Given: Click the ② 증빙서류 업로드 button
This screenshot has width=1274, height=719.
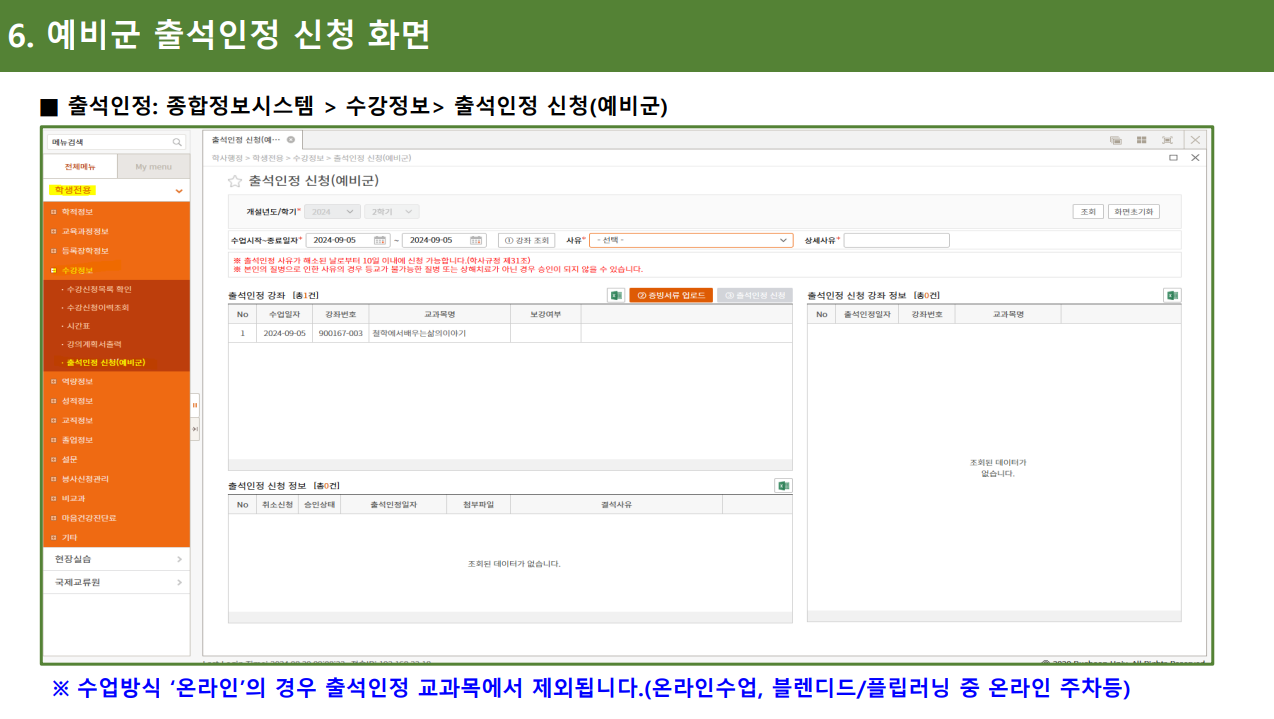Looking at the screenshot, I should [x=670, y=295].
